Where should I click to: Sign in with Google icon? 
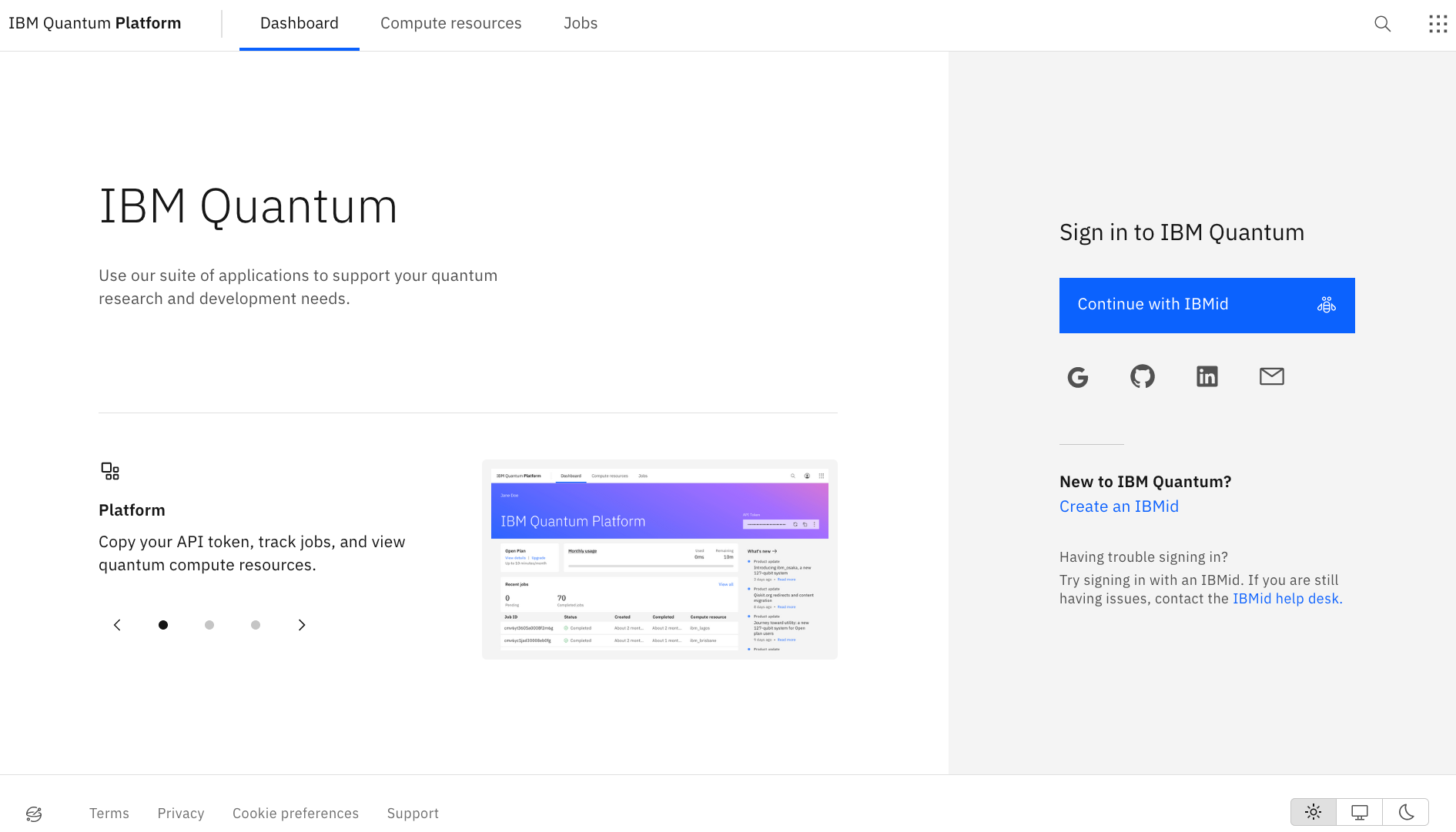point(1078,377)
